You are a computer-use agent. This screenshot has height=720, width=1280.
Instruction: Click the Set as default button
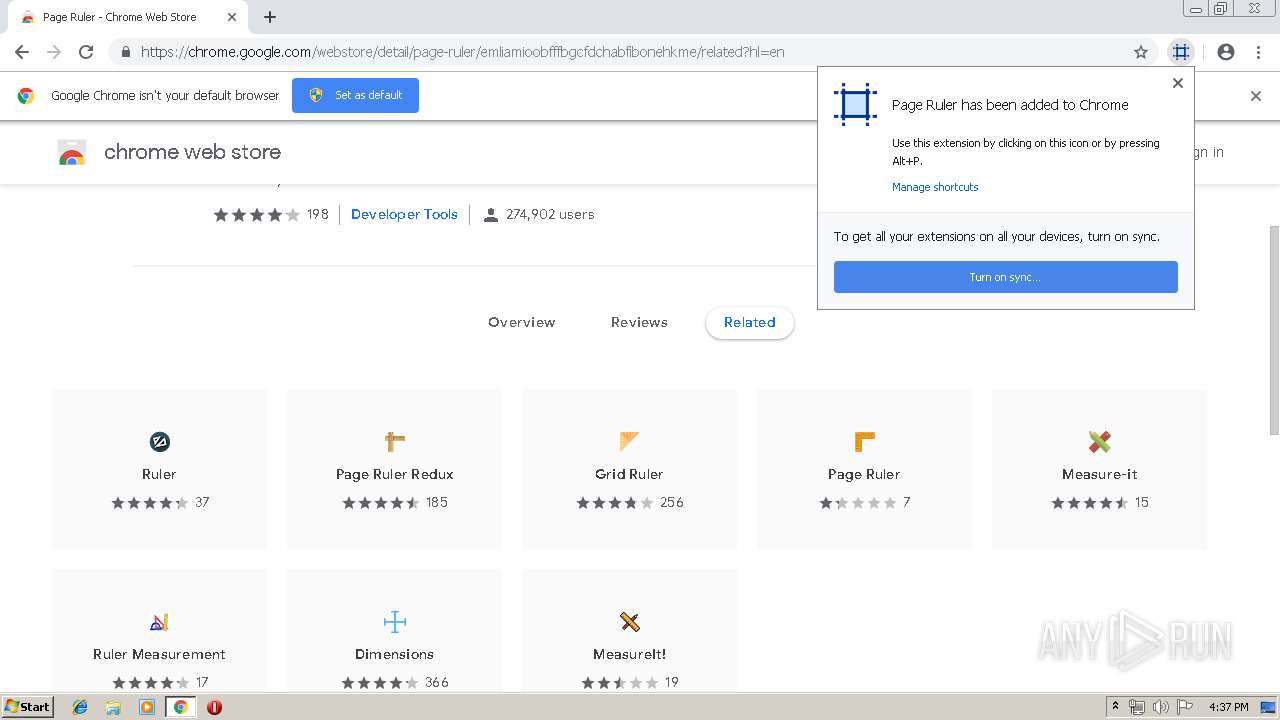tap(355, 95)
